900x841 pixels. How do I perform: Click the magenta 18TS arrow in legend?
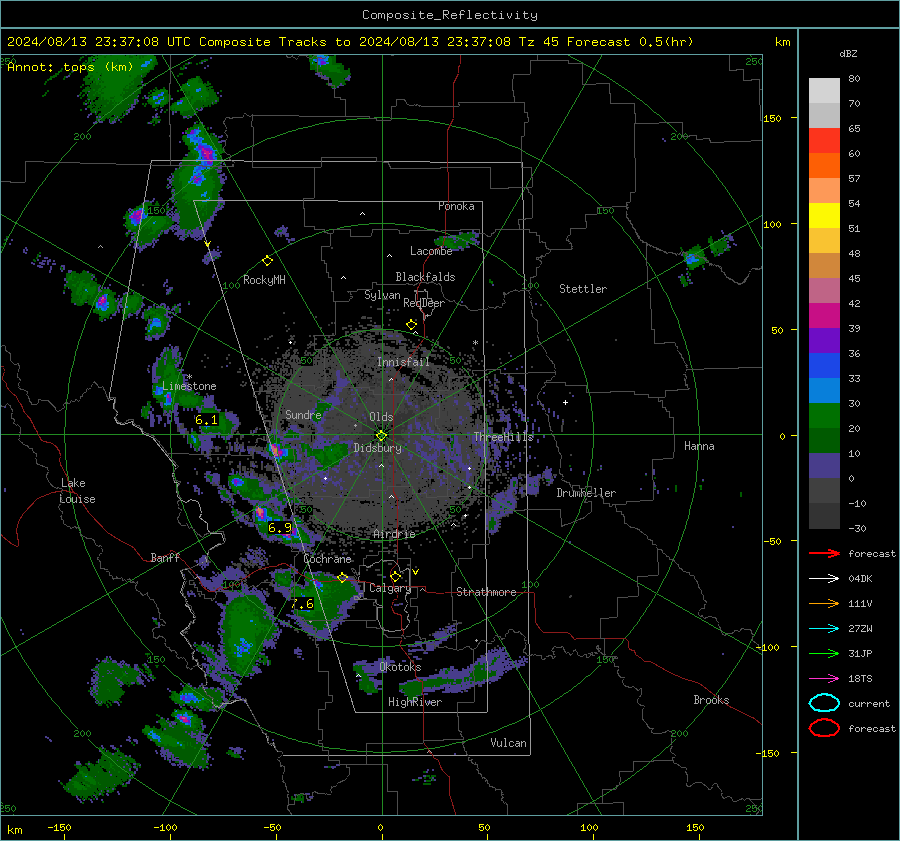point(824,679)
